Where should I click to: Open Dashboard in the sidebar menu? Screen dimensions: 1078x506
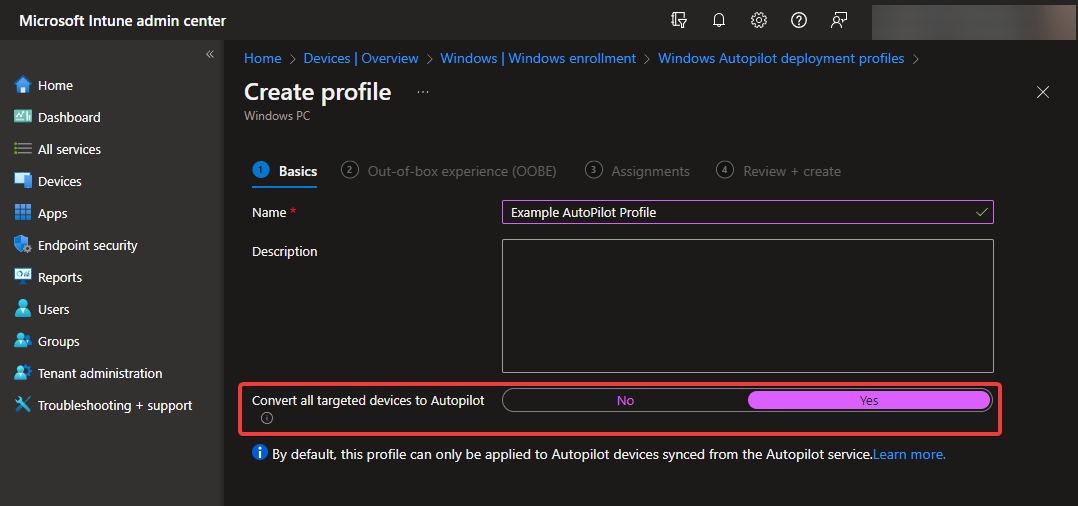(69, 118)
